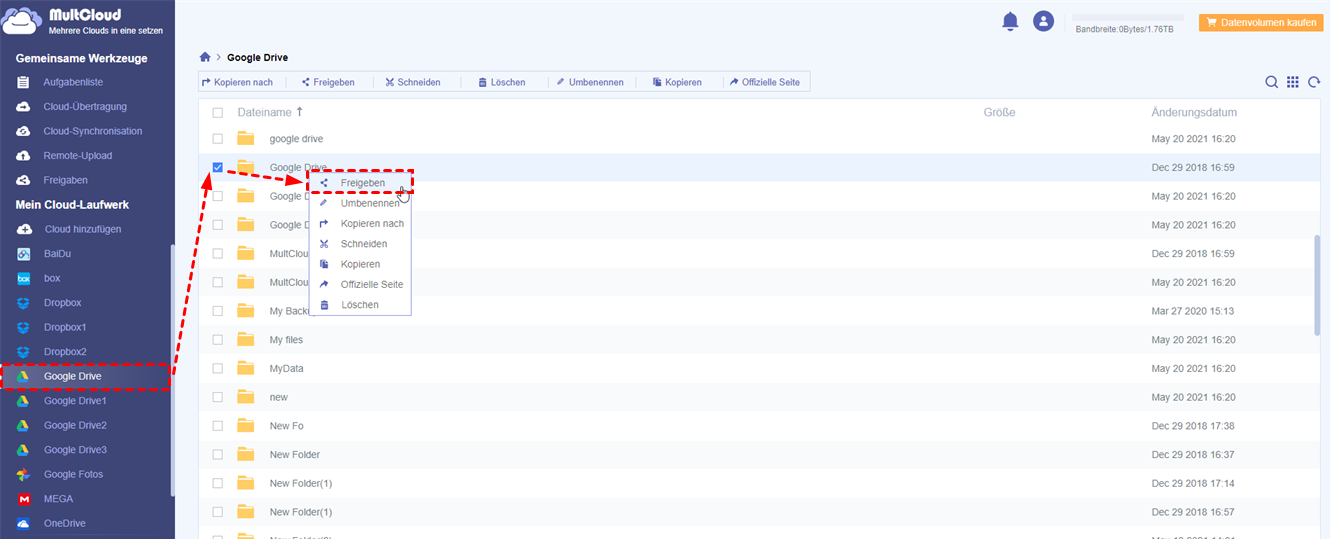This screenshot has width=1331, height=539.
Task: Click the sidebar vertical scrollbar
Action: click(x=172, y=370)
